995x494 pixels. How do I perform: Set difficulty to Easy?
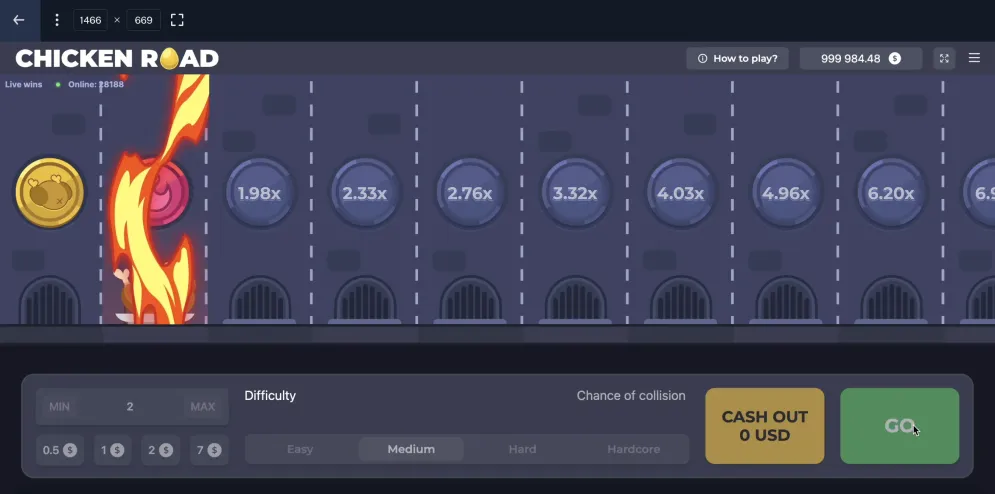point(300,449)
